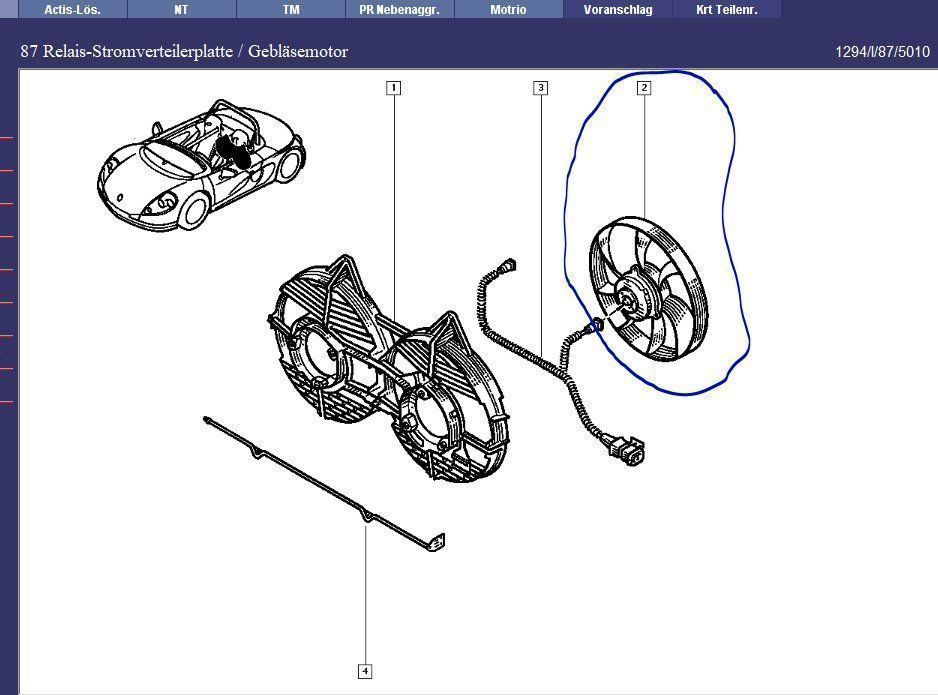Open the Actis-Lös. tab
Screen dimensions: 938x695
point(72,10)
